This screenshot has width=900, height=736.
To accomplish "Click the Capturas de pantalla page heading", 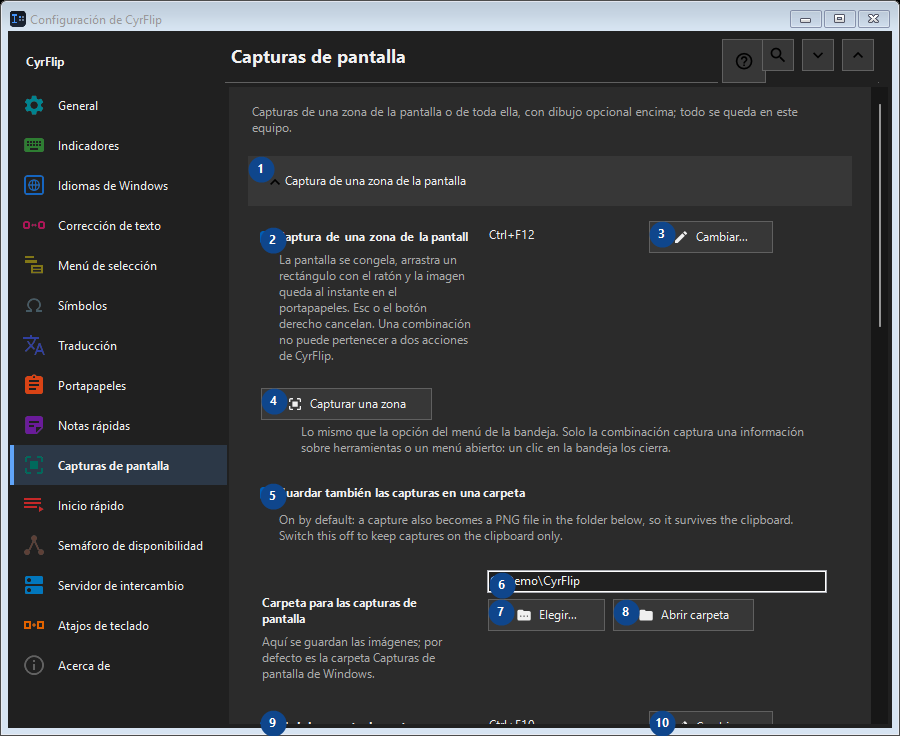I will point(318,57).
